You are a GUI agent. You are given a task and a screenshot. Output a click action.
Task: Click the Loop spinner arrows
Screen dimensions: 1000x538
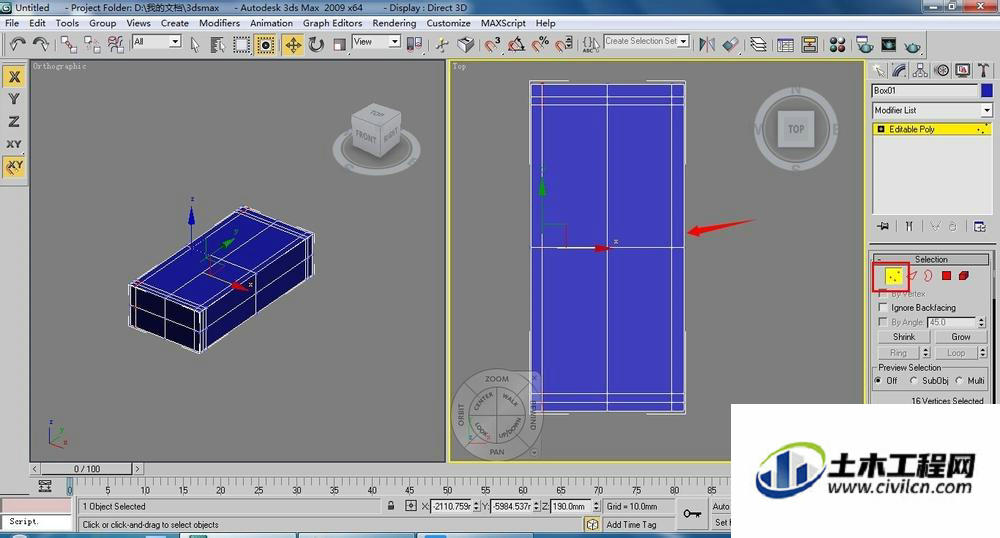coord(983,353)
